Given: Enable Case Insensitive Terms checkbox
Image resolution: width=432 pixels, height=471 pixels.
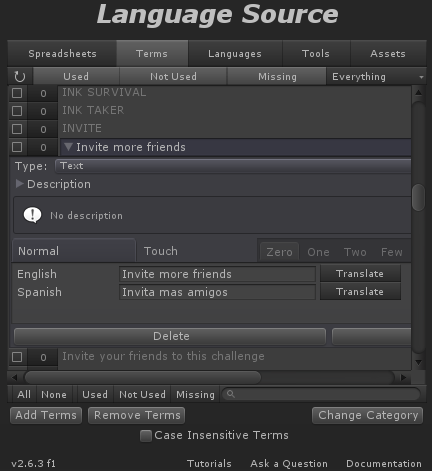Looking at the screenshot, I should (x=146, y=436).
